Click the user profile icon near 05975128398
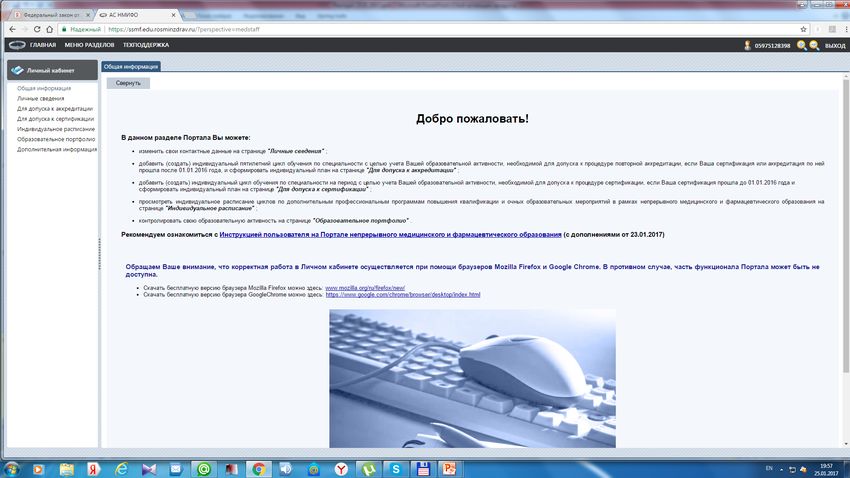Viewport: 850px width, 478px height. click(x=748, y=46)
